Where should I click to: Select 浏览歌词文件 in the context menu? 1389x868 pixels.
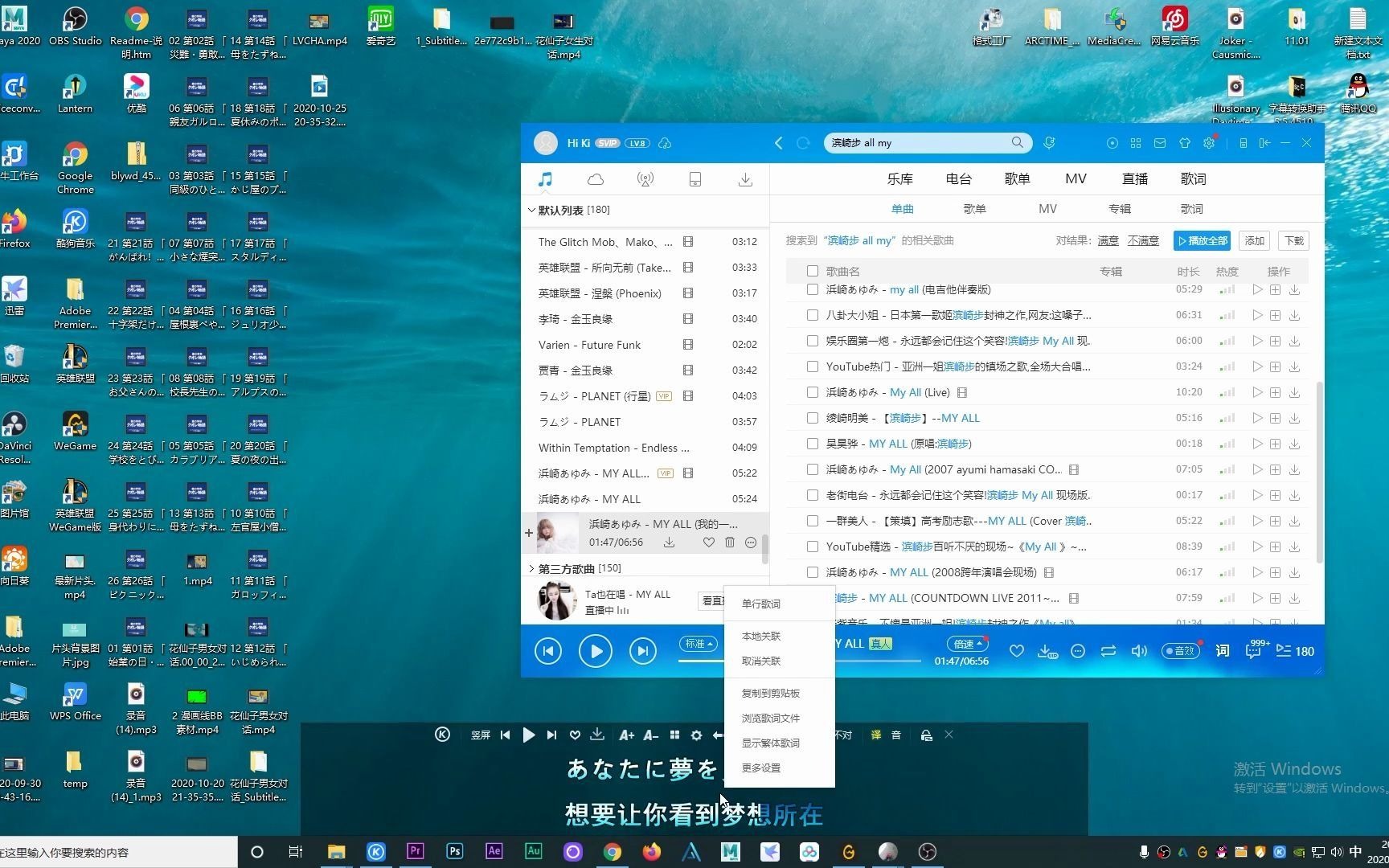pos(771,718)
